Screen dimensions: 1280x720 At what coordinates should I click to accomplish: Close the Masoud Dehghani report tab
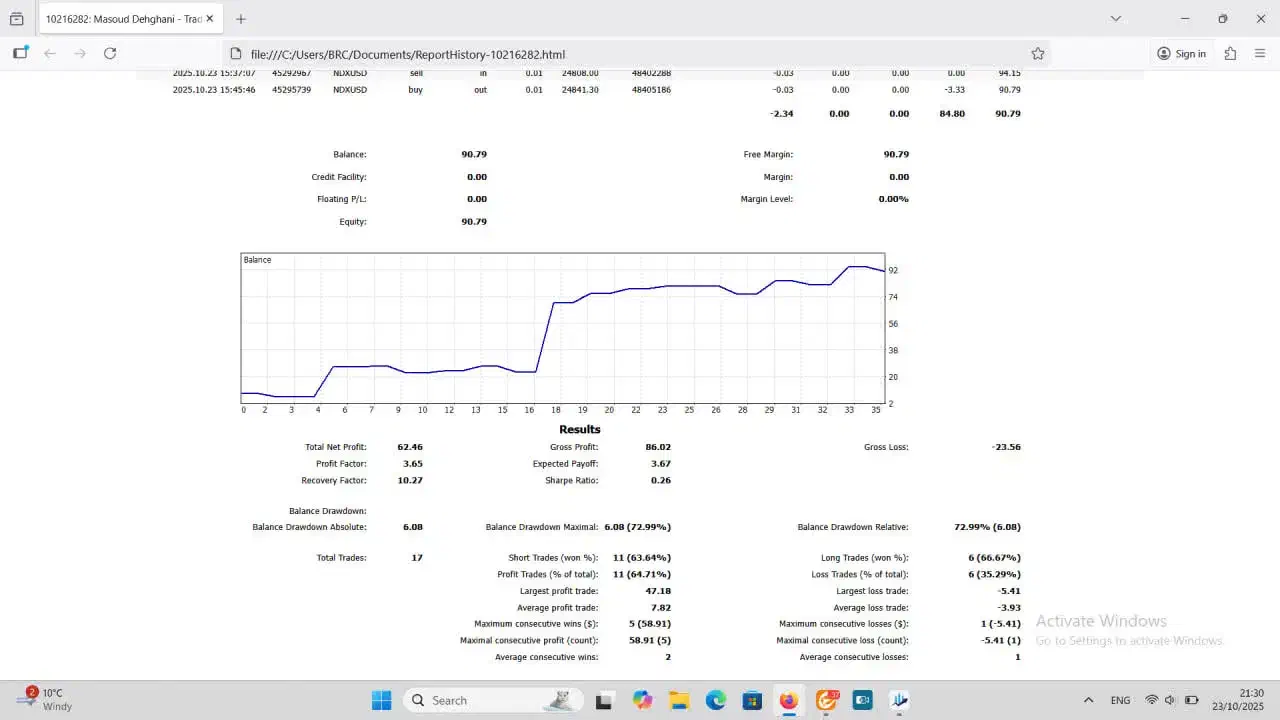tap(210, 19)
